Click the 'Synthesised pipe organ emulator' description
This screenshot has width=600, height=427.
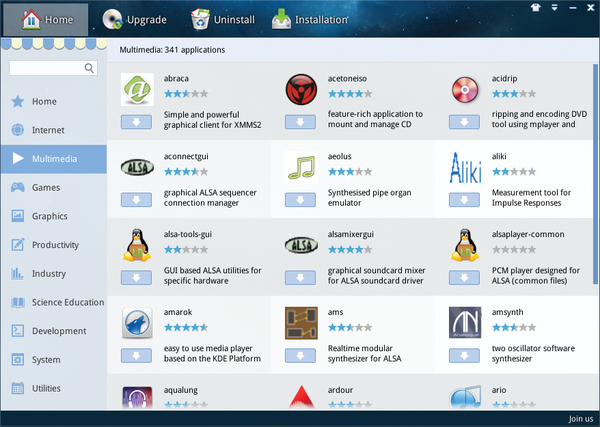369,197
